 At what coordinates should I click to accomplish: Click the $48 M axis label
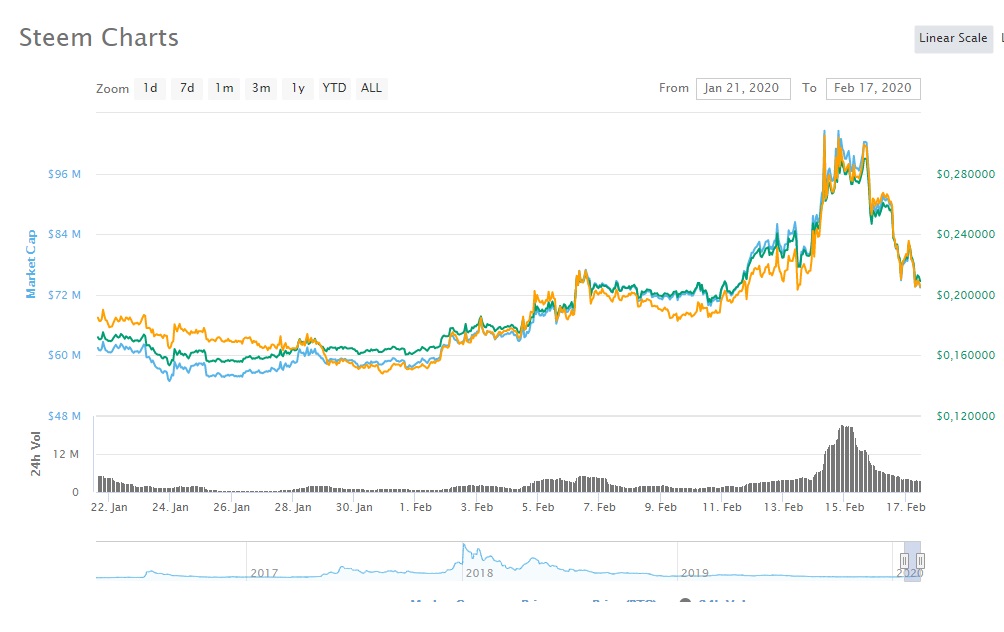(x=64, y=416)
